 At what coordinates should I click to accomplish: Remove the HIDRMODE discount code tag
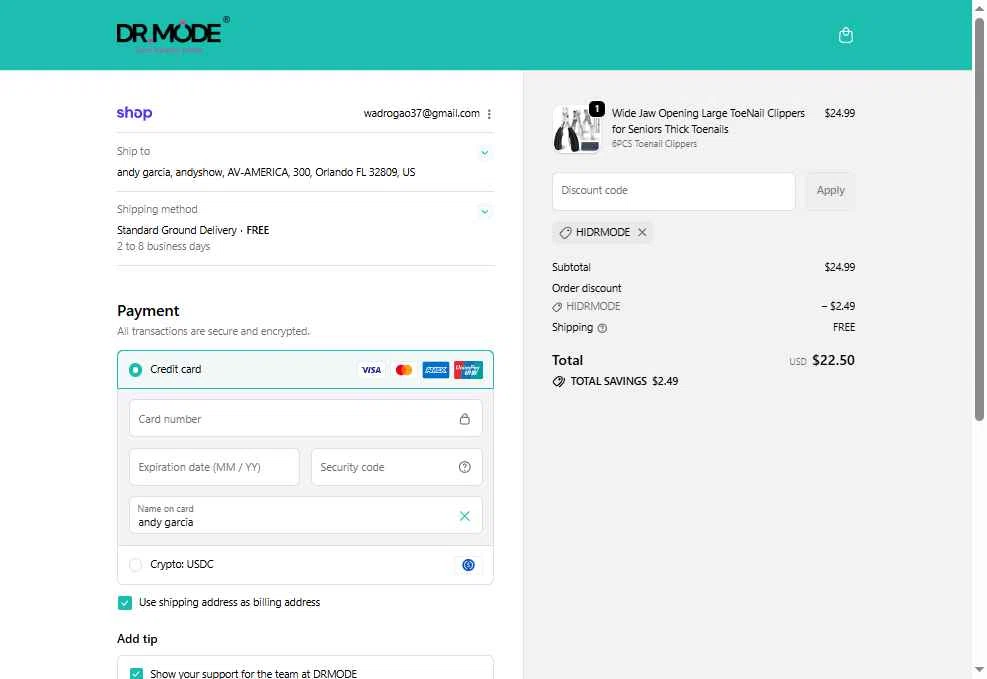pyautogui.click(x=642, y=232)
